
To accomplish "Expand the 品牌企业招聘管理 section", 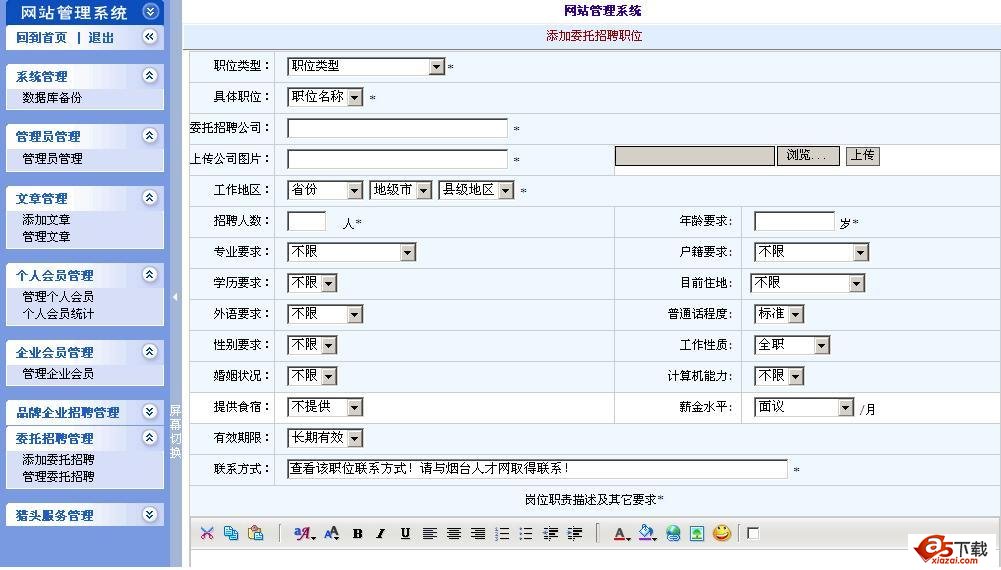I will tap(149, 412).
